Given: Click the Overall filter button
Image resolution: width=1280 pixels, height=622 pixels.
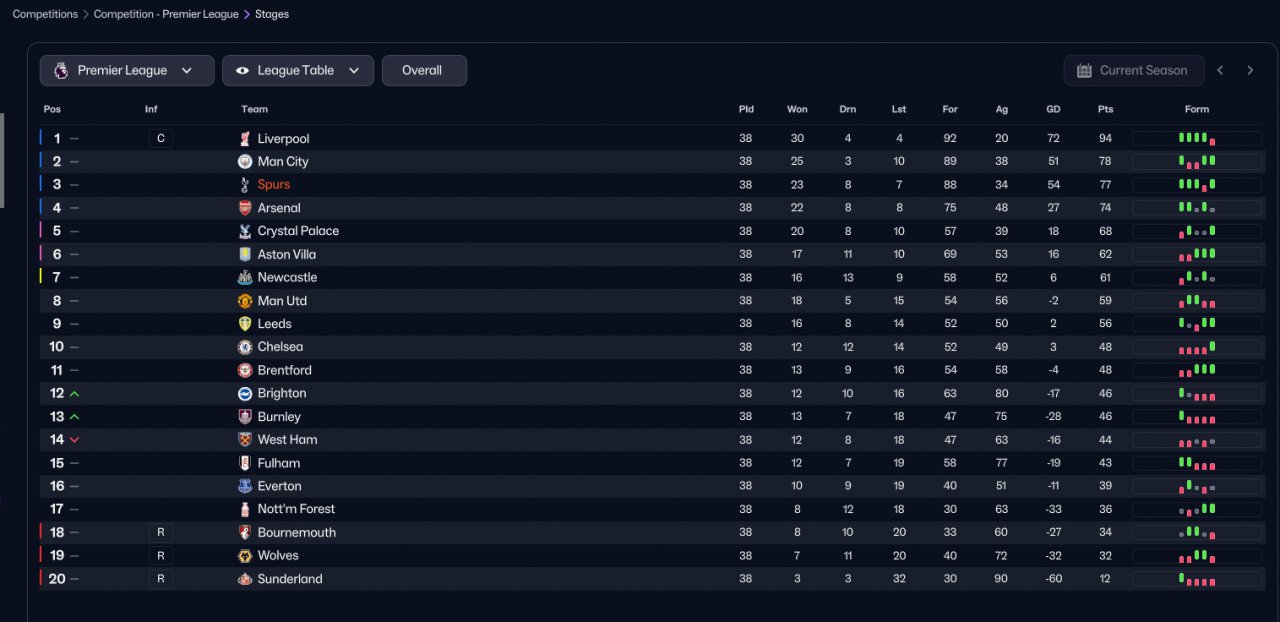Looking at the screenshot, I should point(424,71).
